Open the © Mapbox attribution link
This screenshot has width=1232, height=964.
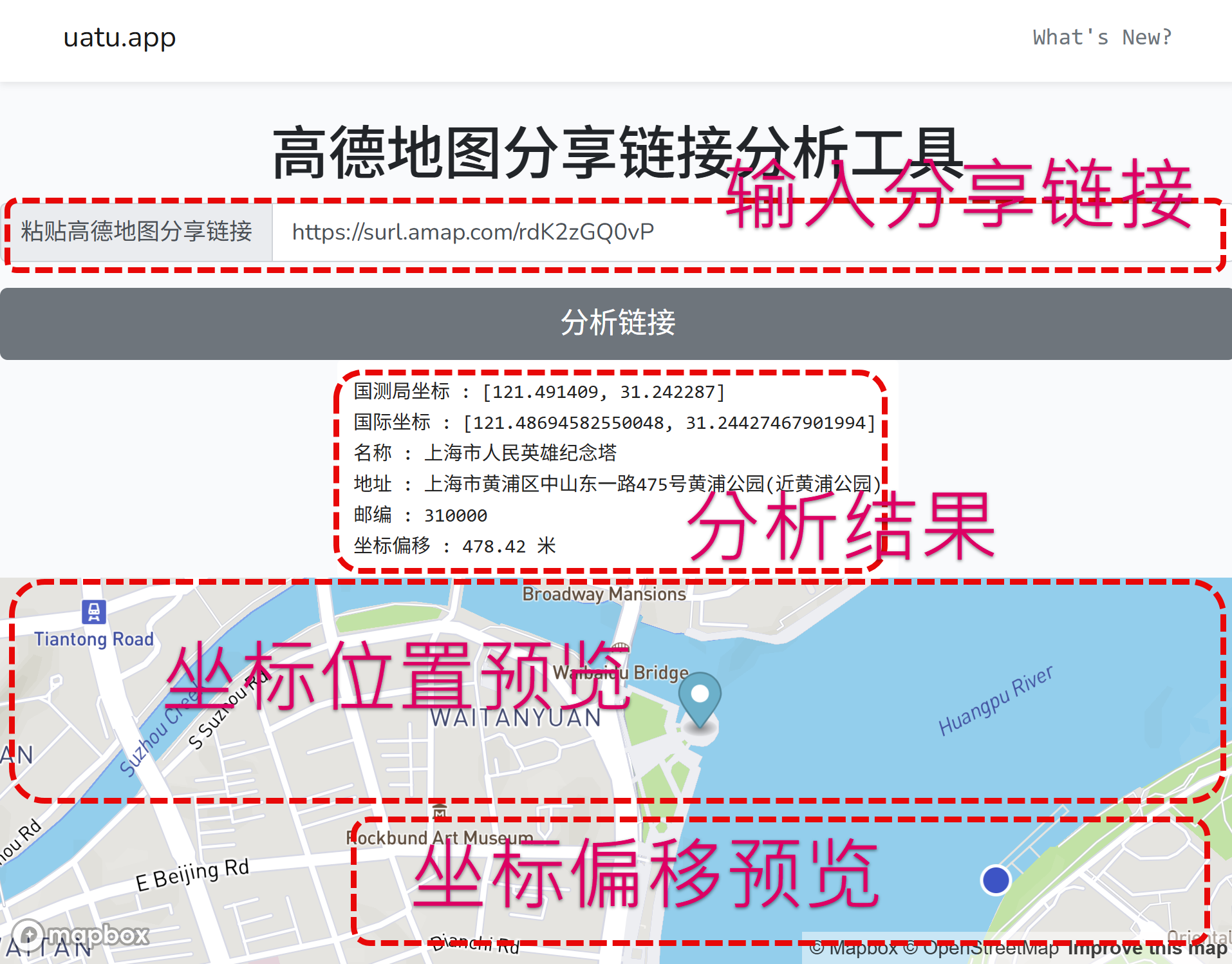[854, 949]
